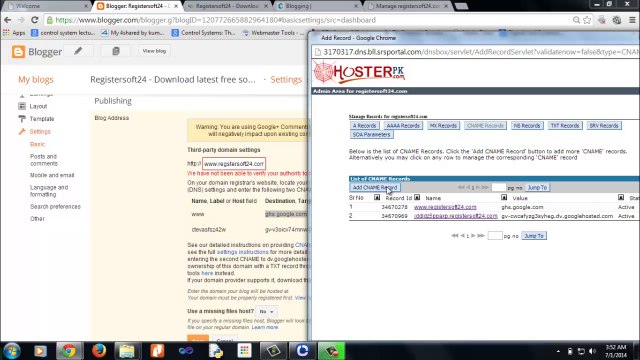The height and width of the screenshot is (360, 640).
Task: Open the settings instructions link
Action: tap(242, 252)
